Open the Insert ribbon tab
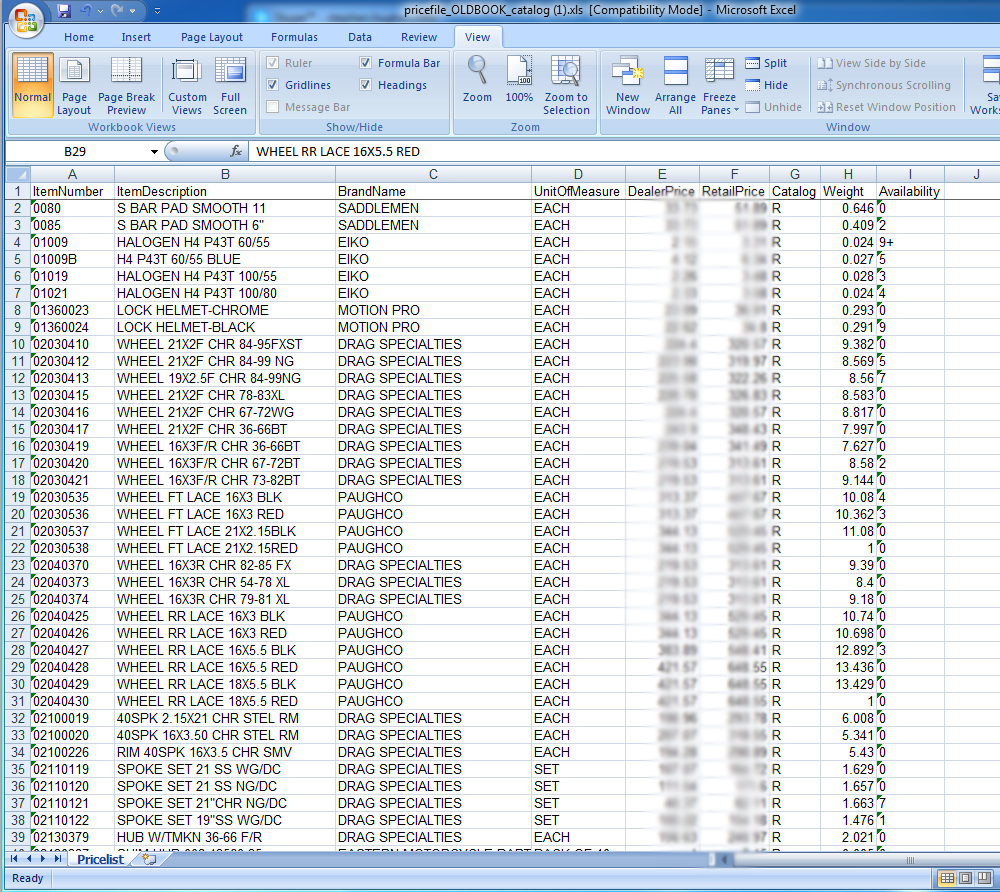Screen dimensions: 1000x892 (136, 37)
